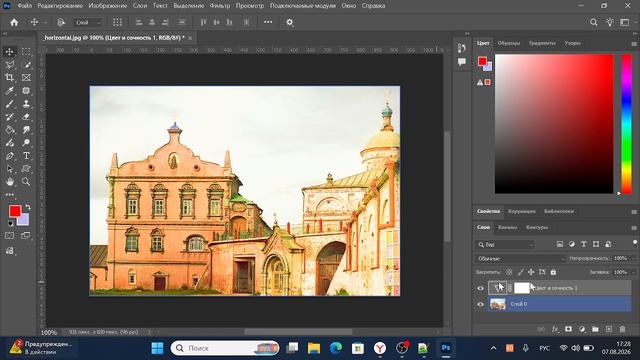Viewport: 640px width, 360px height.
Task: Open the Файл menu
Action: 24,6
